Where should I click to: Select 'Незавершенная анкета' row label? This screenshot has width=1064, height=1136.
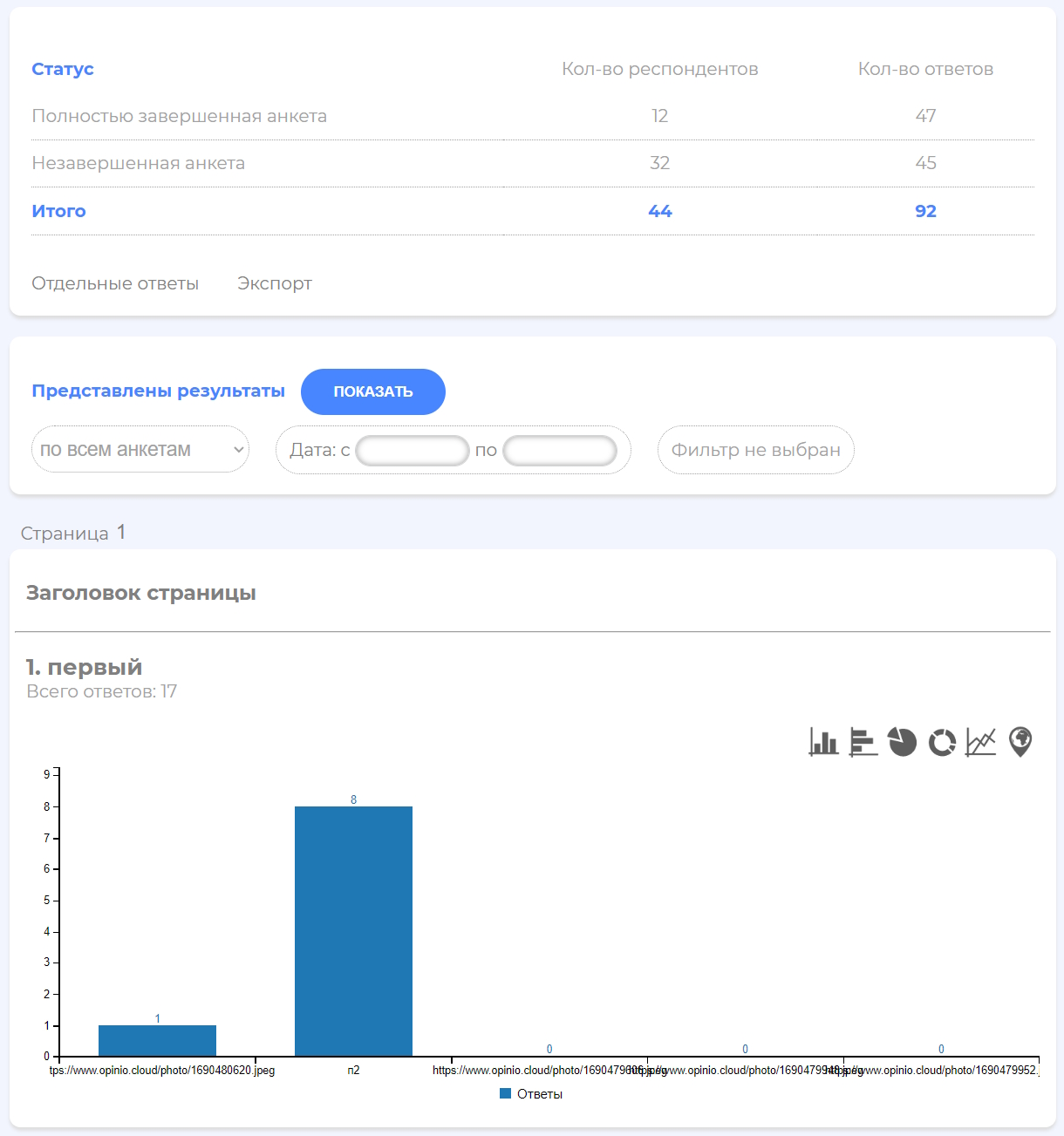139,163
